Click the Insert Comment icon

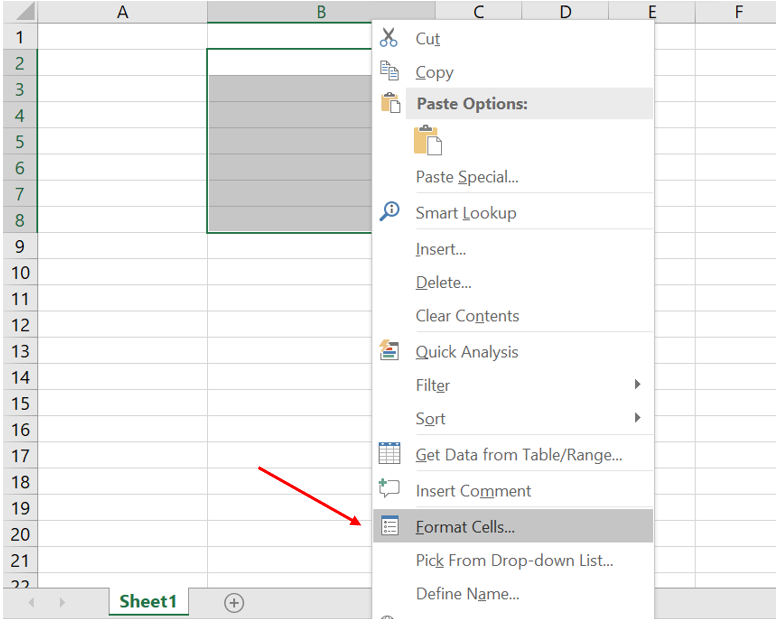click(x=389, y=490)
